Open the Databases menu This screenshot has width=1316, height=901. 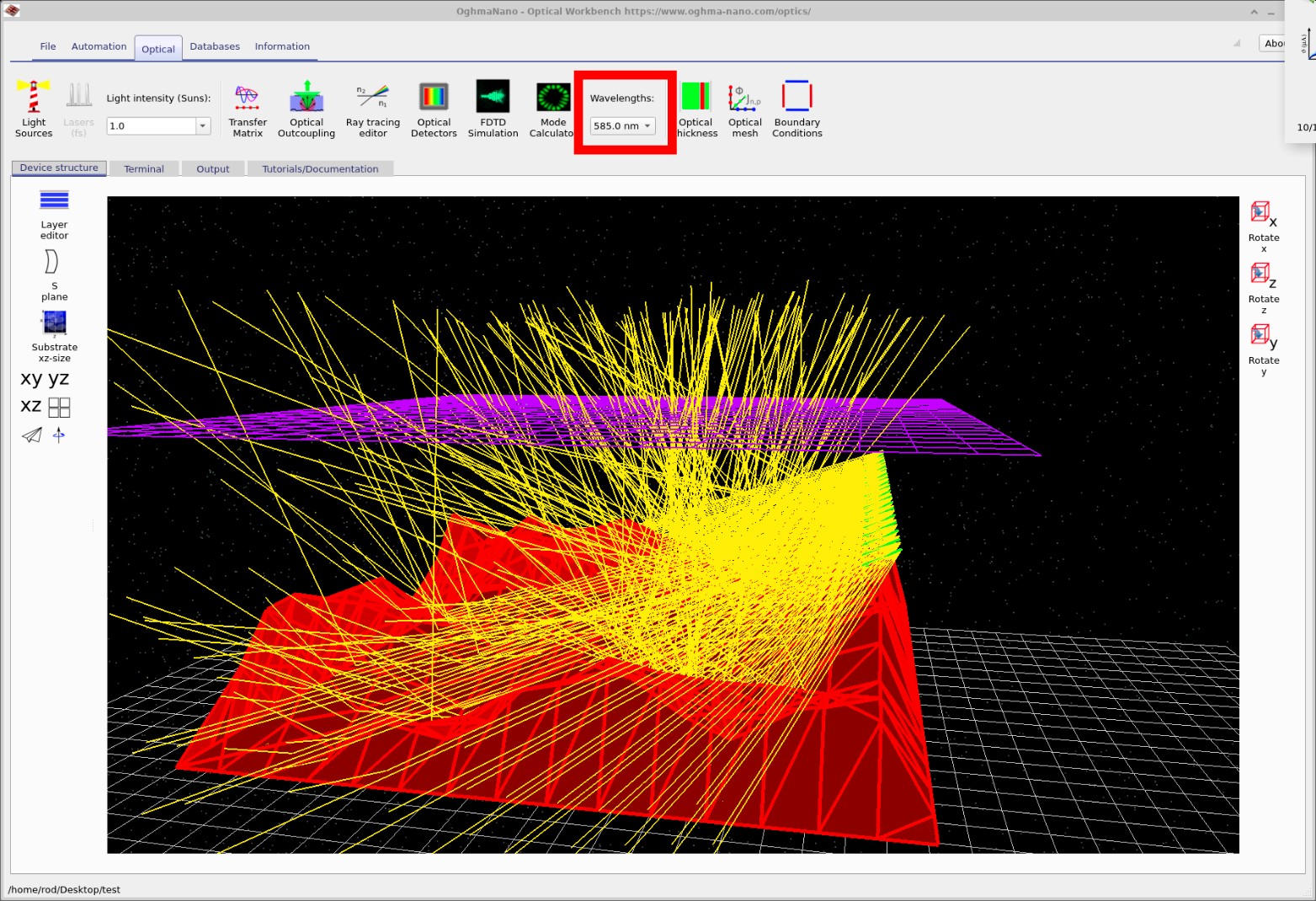[215, 46]
